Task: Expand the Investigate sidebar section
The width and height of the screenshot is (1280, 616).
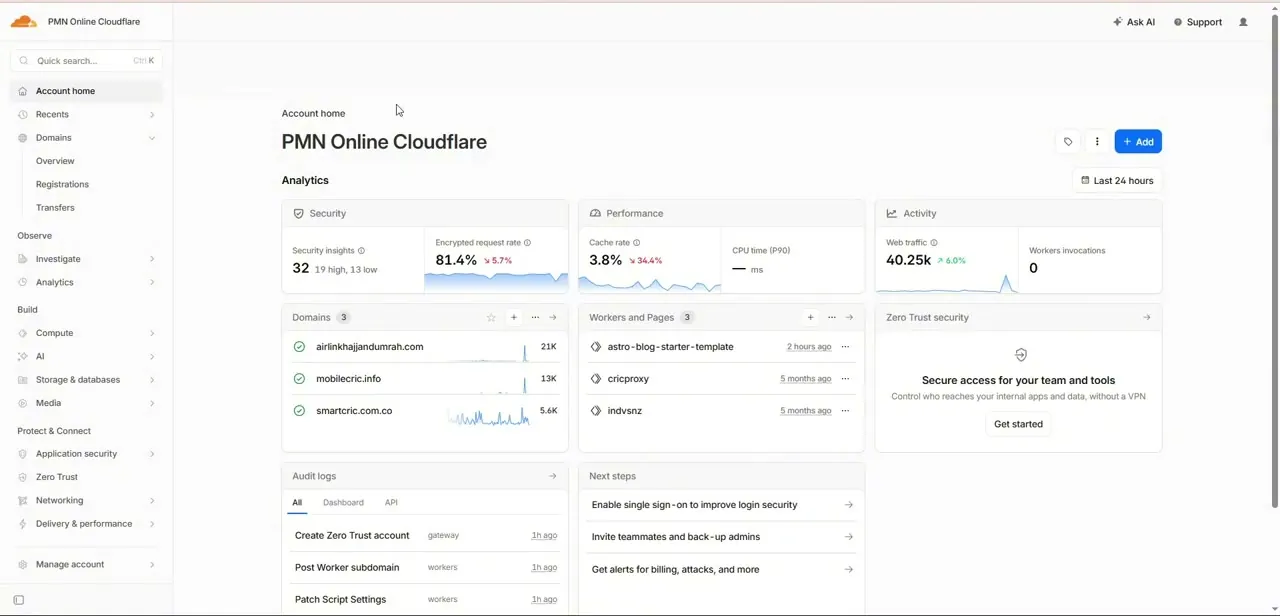Action: click(86, 259)
